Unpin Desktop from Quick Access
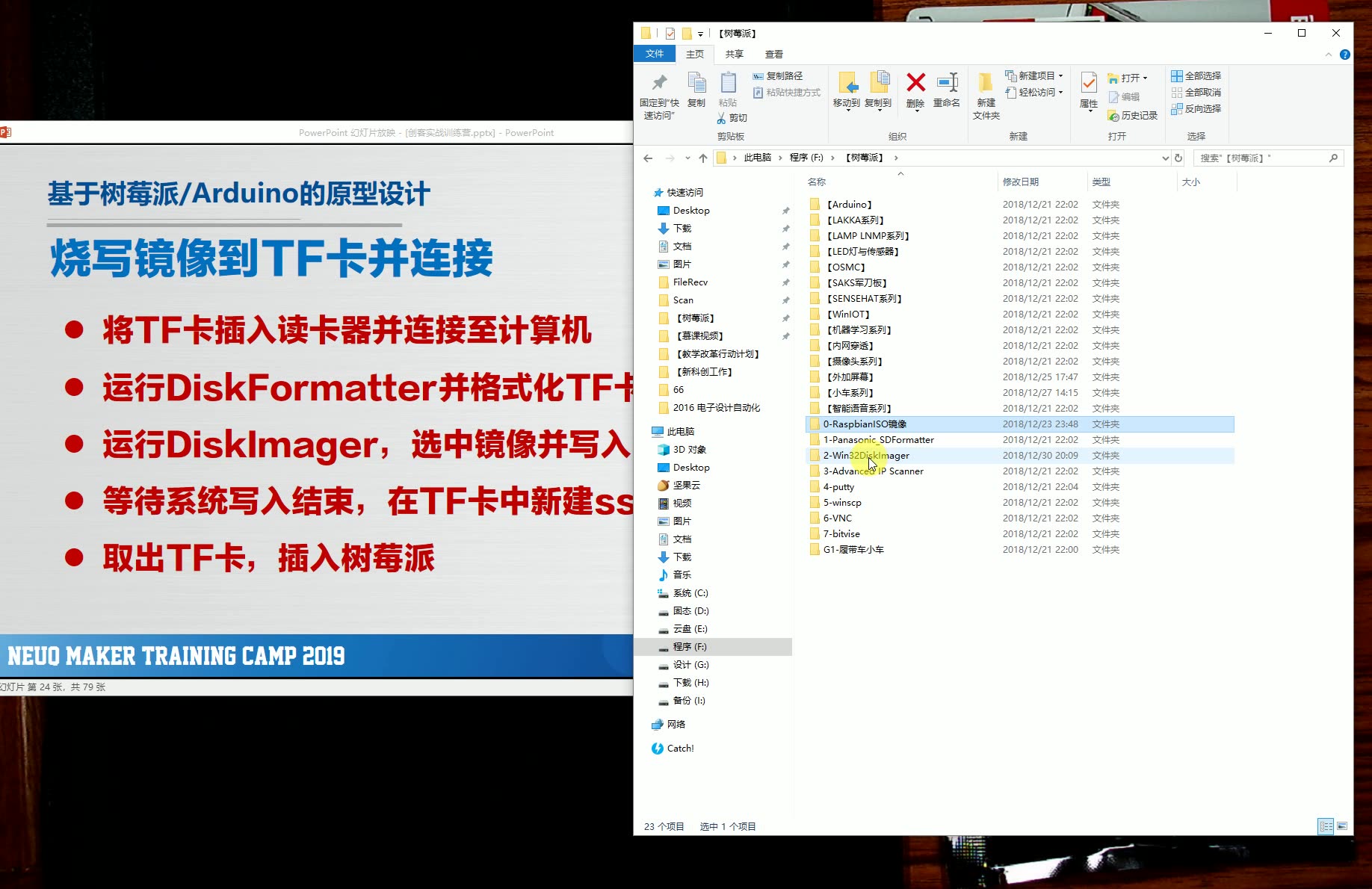The height and width of the screenshot is (889, 1372). (x=785, y=210)
